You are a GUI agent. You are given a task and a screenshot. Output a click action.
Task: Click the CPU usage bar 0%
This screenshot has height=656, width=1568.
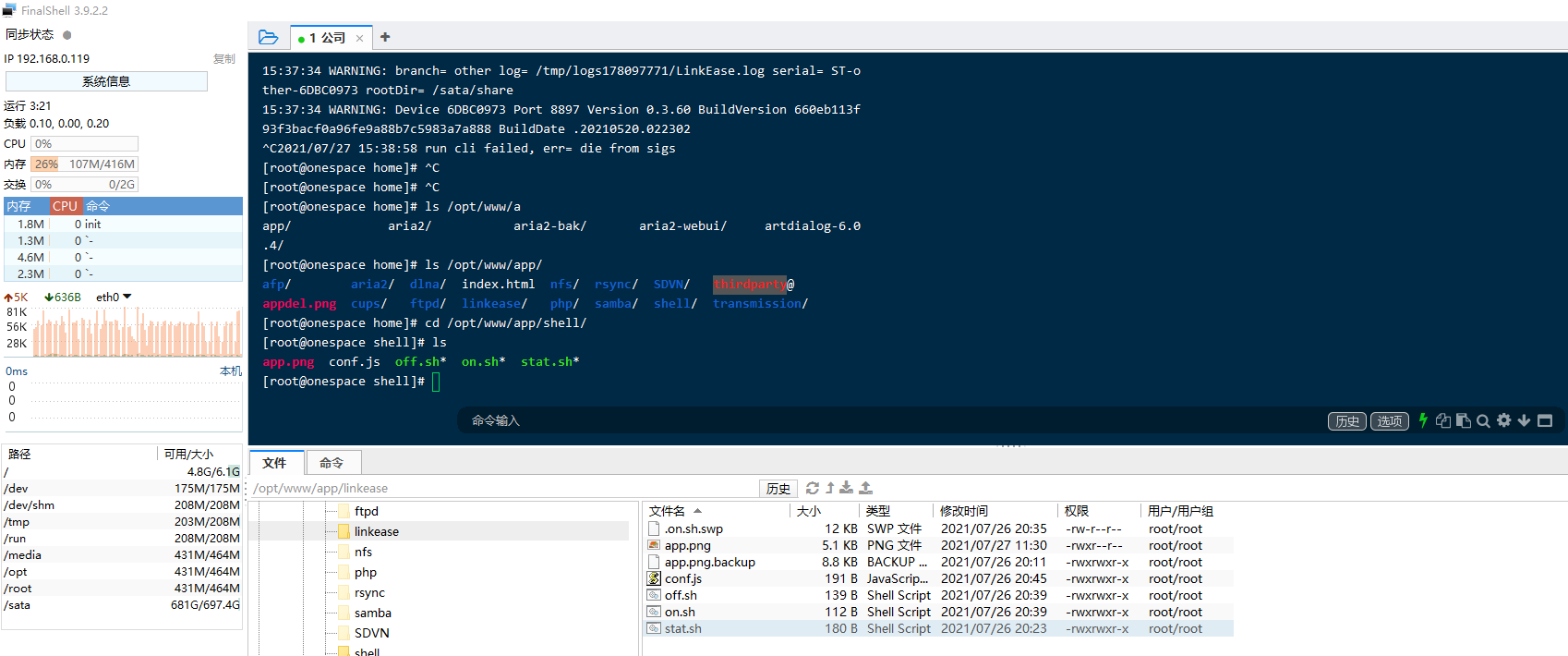tap(85, 143)
